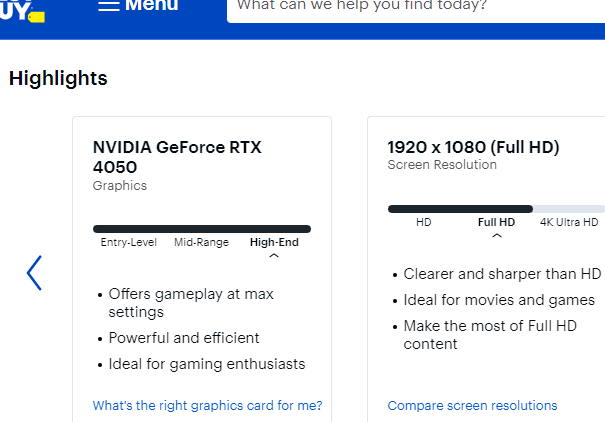Viewport: 605px width, 422px height.
Task: Click the 1920 x 1080 (Full HD) heading
Action: 473,147
